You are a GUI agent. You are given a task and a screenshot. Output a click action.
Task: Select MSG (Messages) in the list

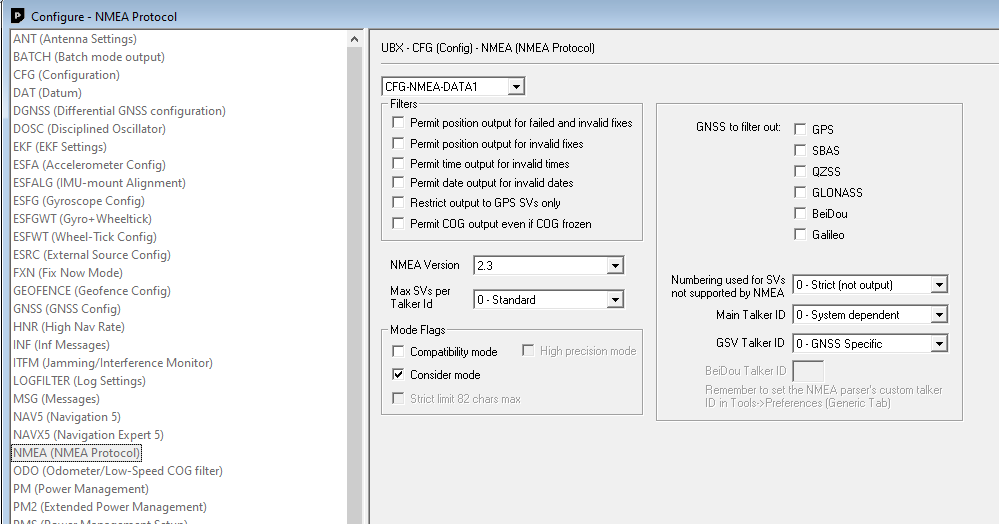pos(56,399)
